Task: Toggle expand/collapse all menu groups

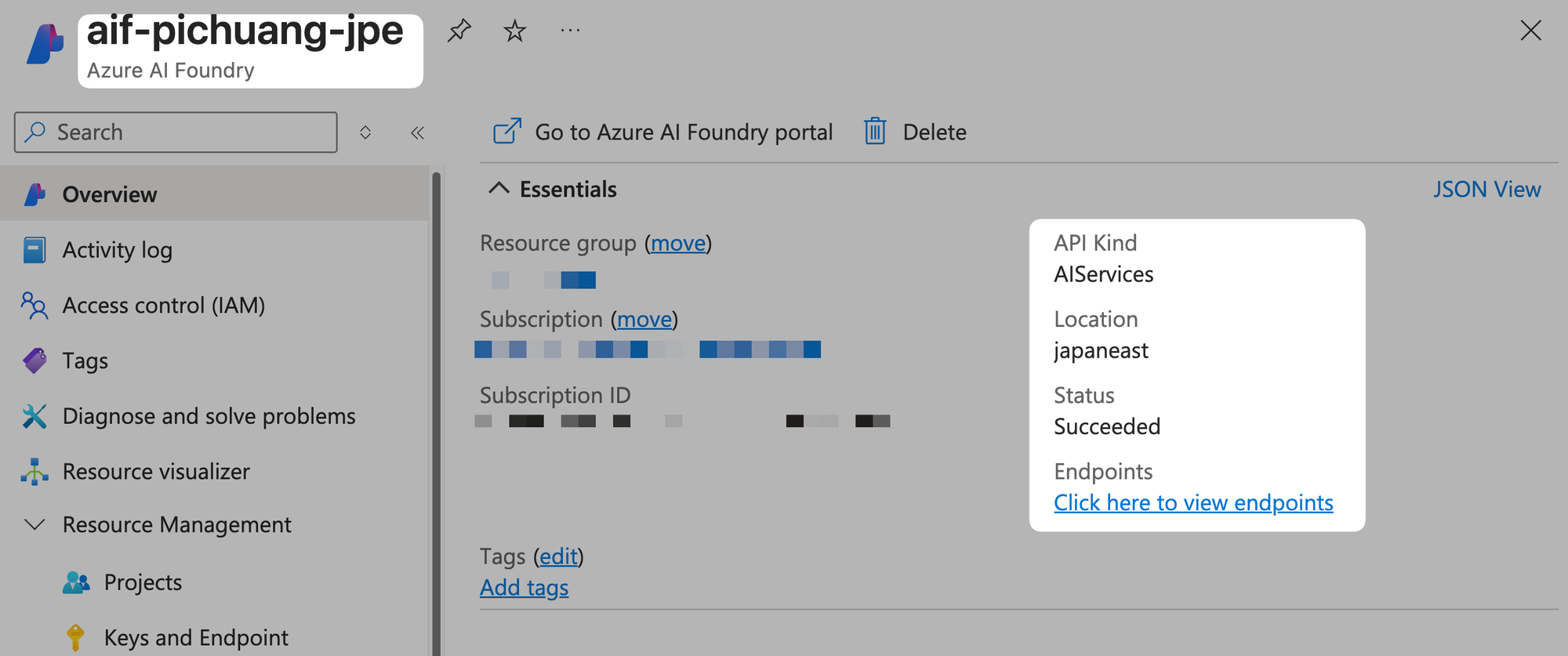Action: click(365, 132)
